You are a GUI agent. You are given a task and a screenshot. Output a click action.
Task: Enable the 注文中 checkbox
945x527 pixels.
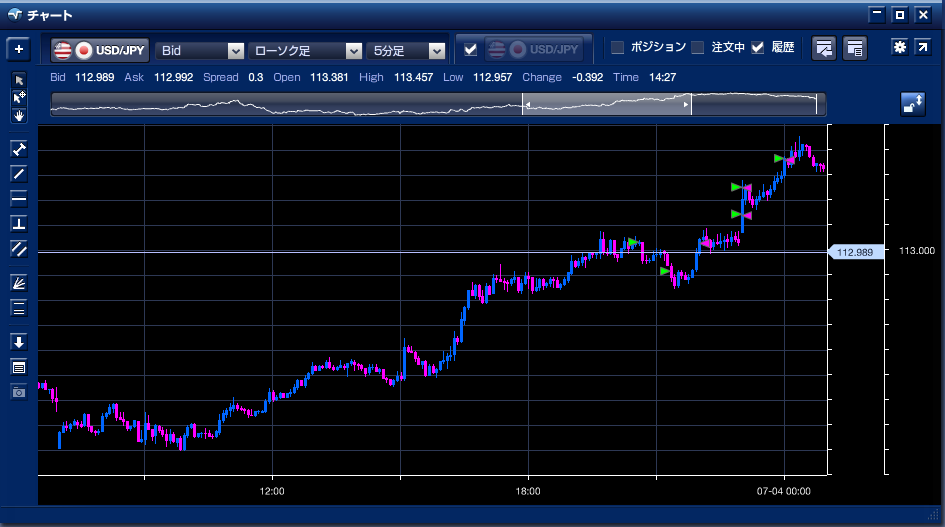pos(697,48)
